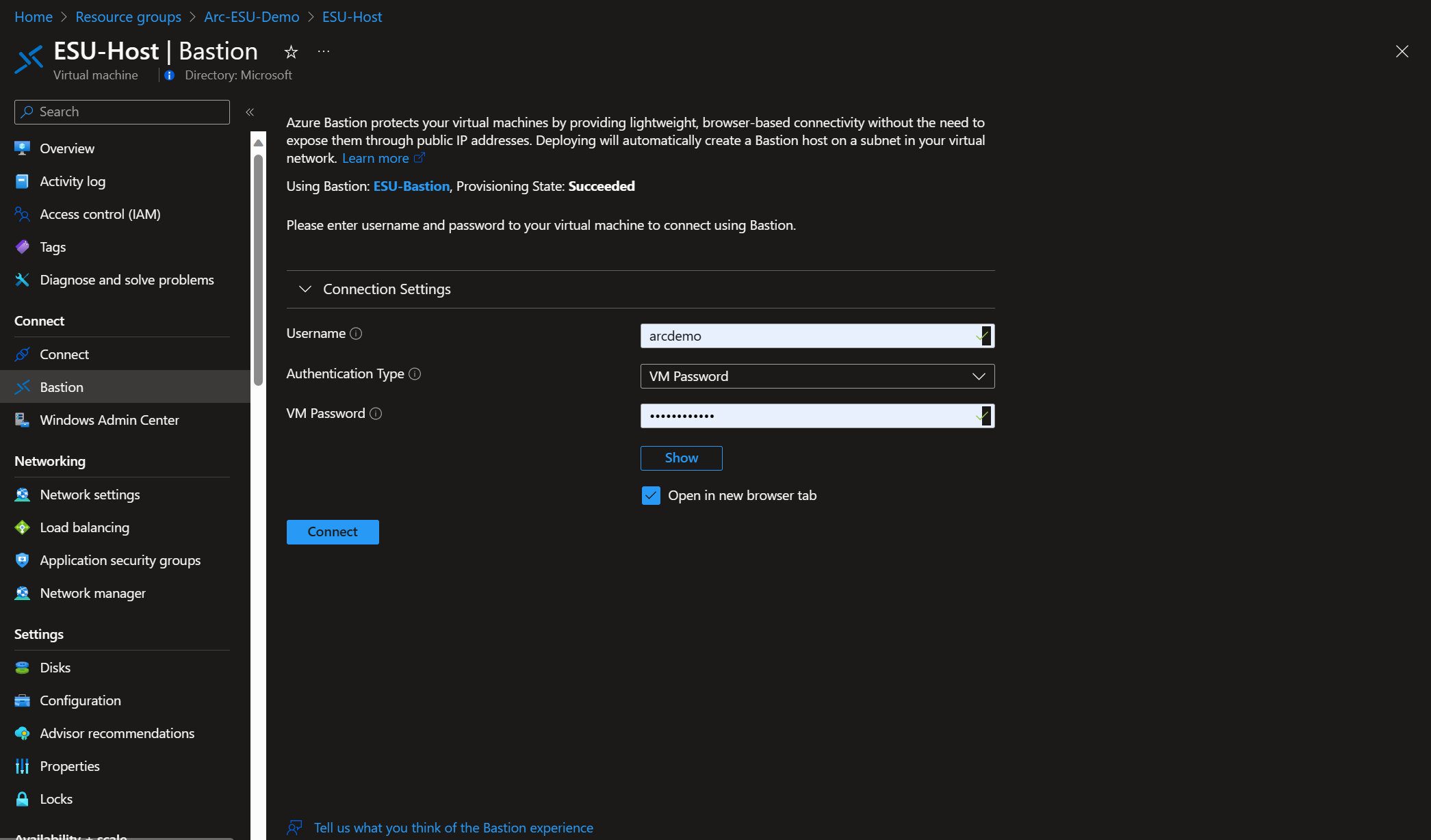The image size is (1431, 840).
Task: Click the blue Connect button
Action: [333, 532]
